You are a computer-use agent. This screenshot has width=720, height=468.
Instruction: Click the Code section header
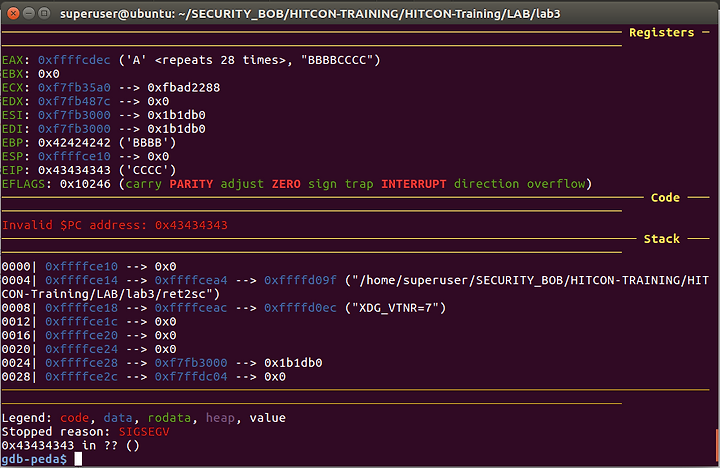(x=665, y=198)
